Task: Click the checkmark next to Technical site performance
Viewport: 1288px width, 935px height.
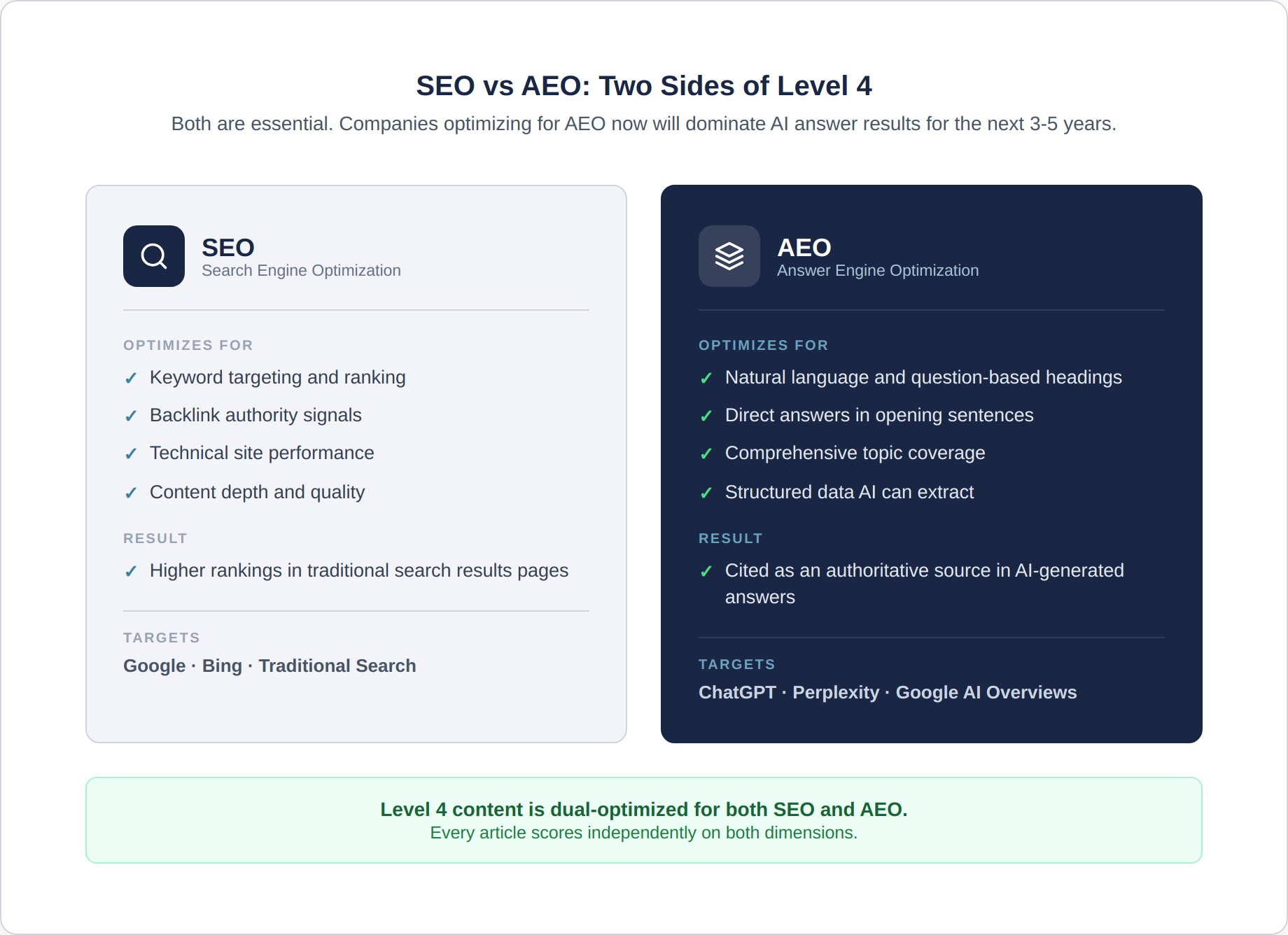Action: (x=131, y=454)
